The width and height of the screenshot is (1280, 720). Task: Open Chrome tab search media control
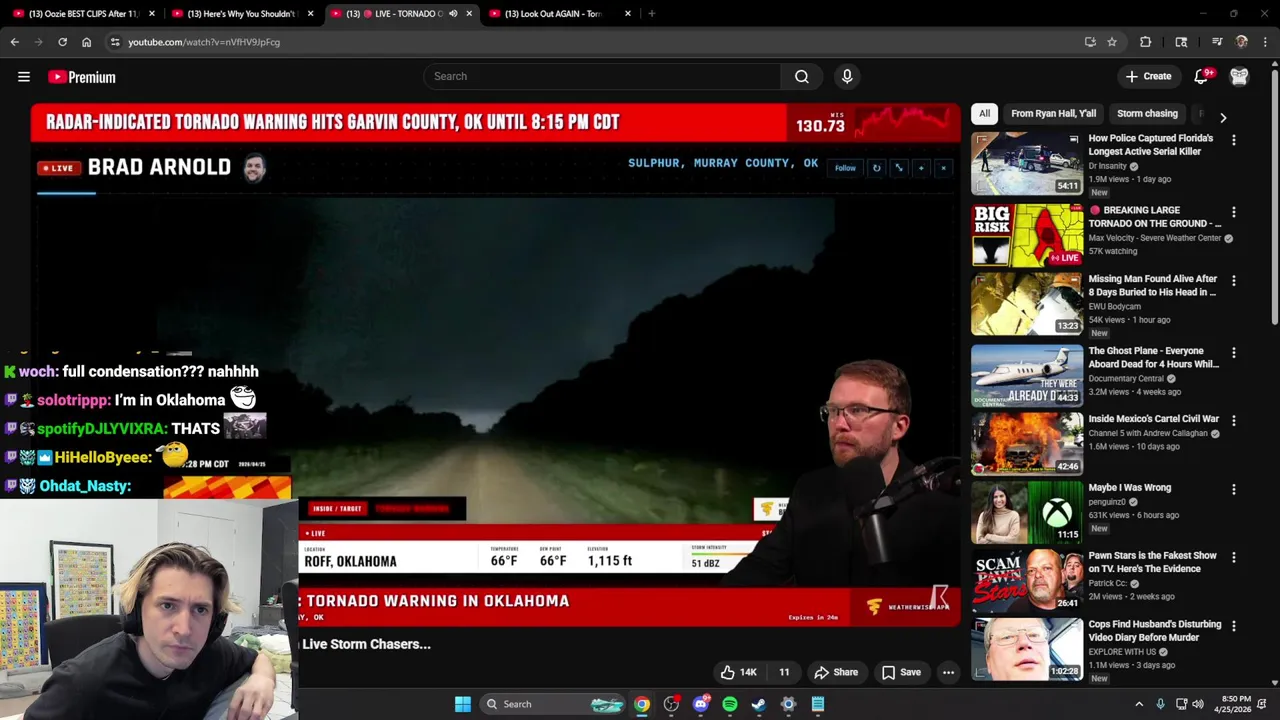1217,42
